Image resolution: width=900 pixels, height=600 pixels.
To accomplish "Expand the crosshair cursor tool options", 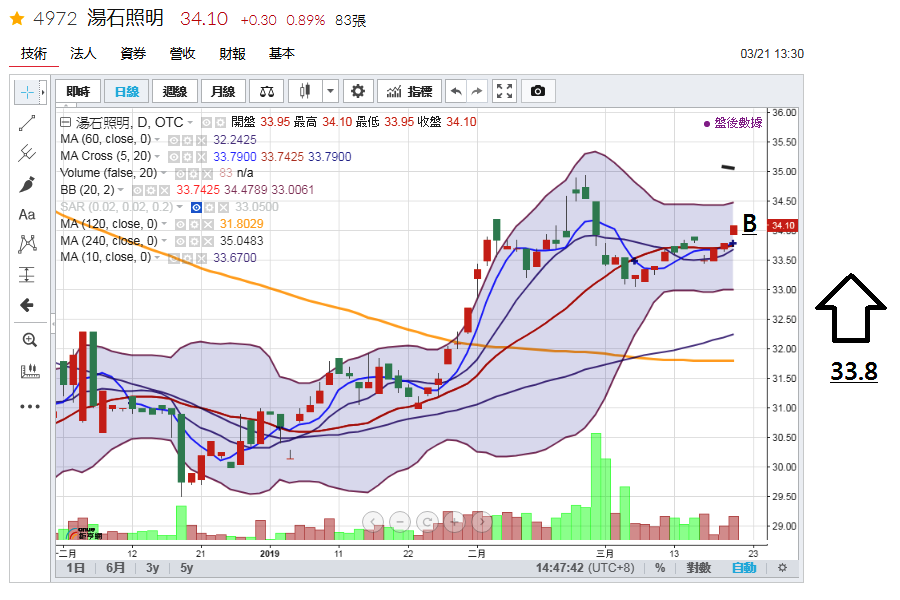I will point(42,92).
